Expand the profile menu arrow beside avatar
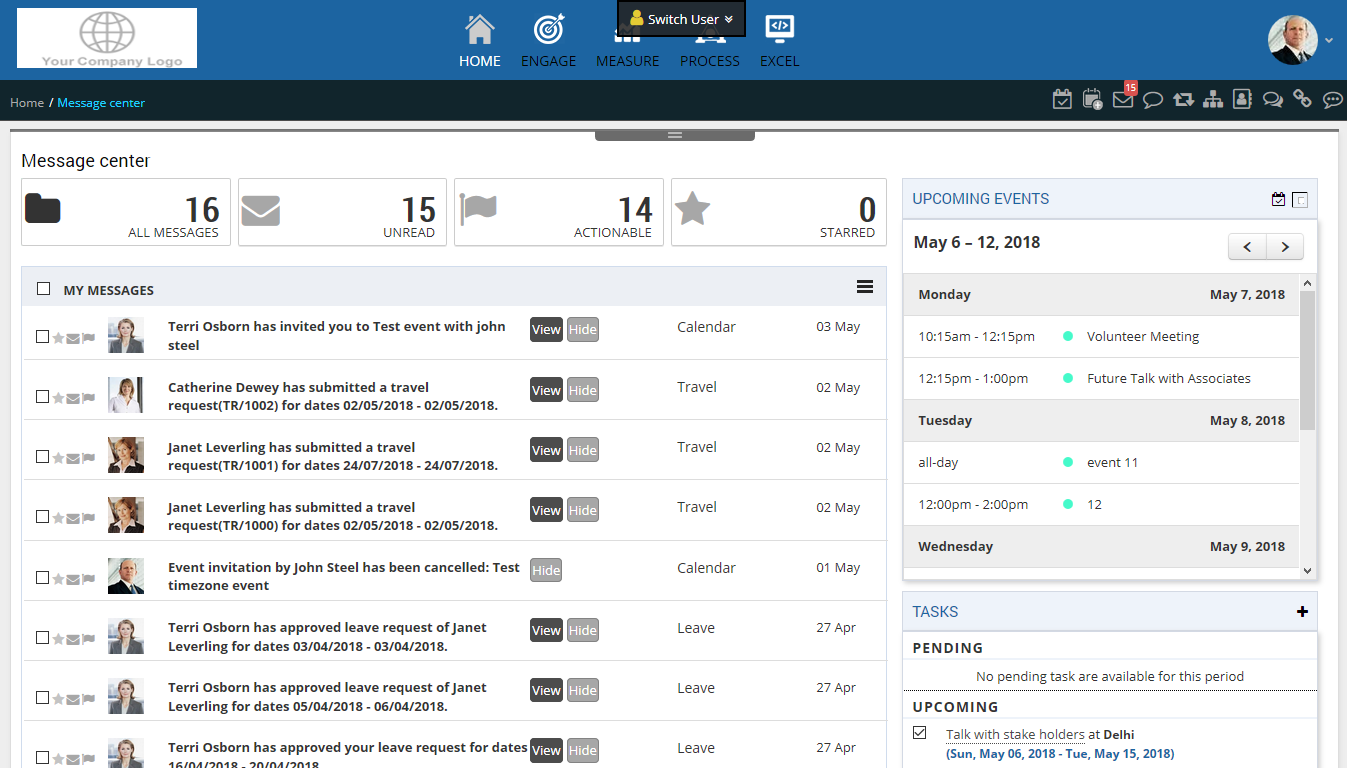This screenshot has width=1347, height=768. point(1329,41)
